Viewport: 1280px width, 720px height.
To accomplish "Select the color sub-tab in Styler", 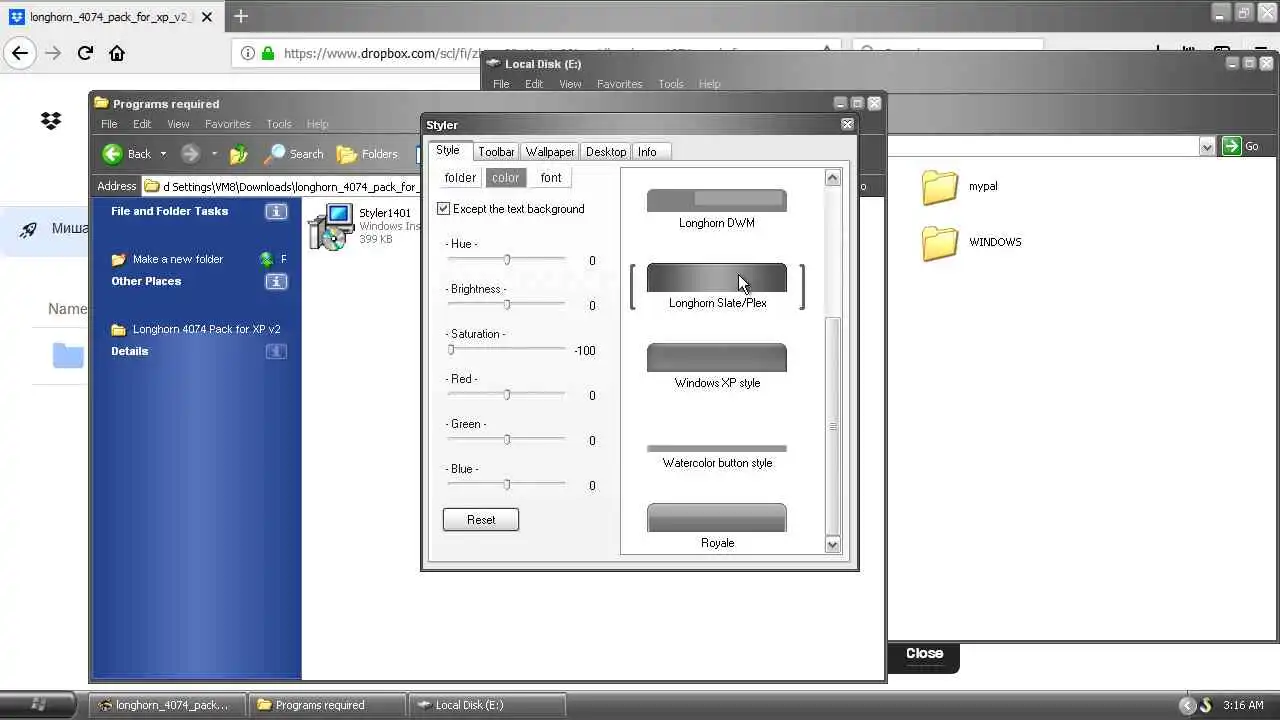I will pyautogui.click(x=505, y=178).
